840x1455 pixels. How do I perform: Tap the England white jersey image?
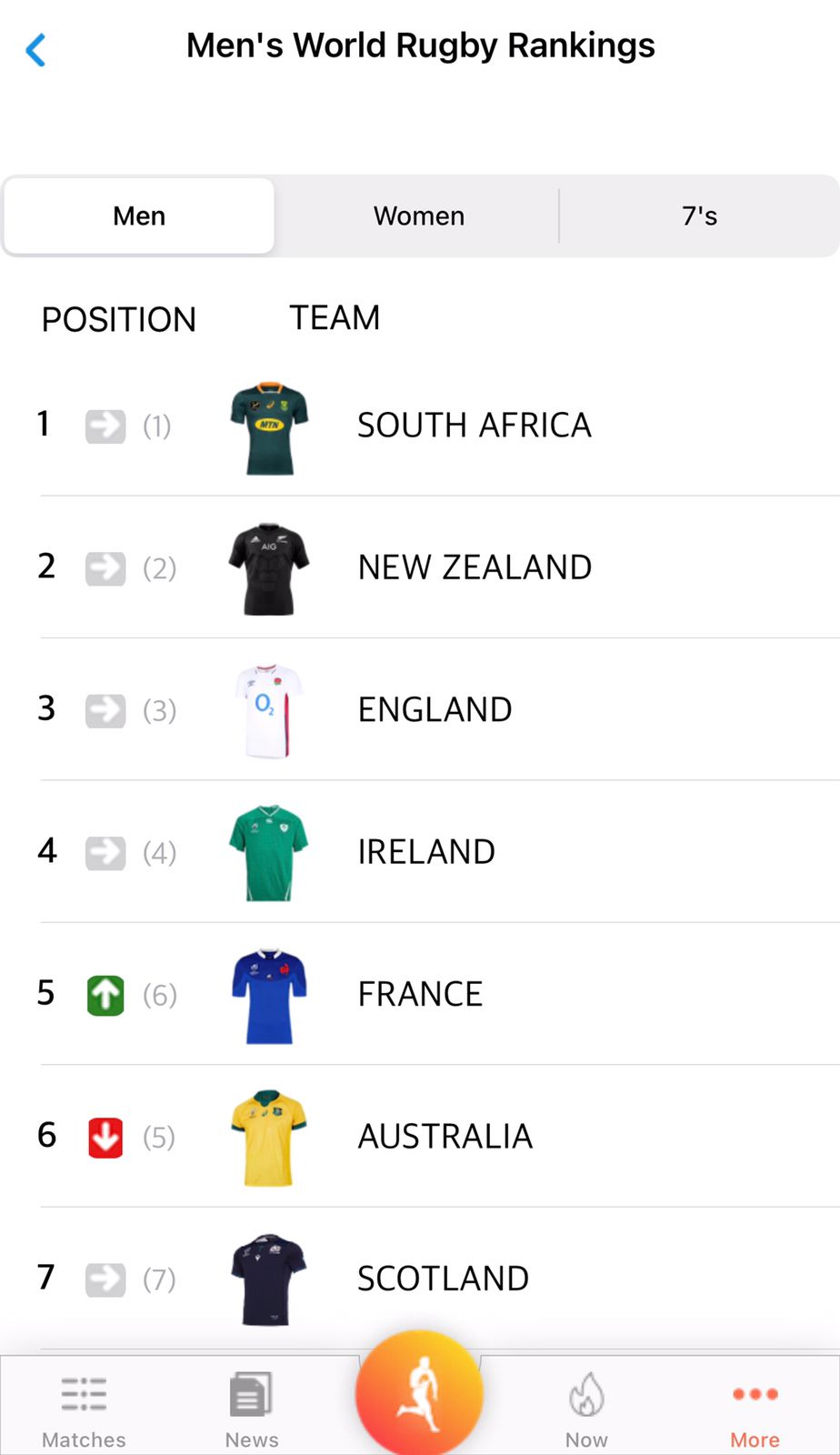coord(269,711)
